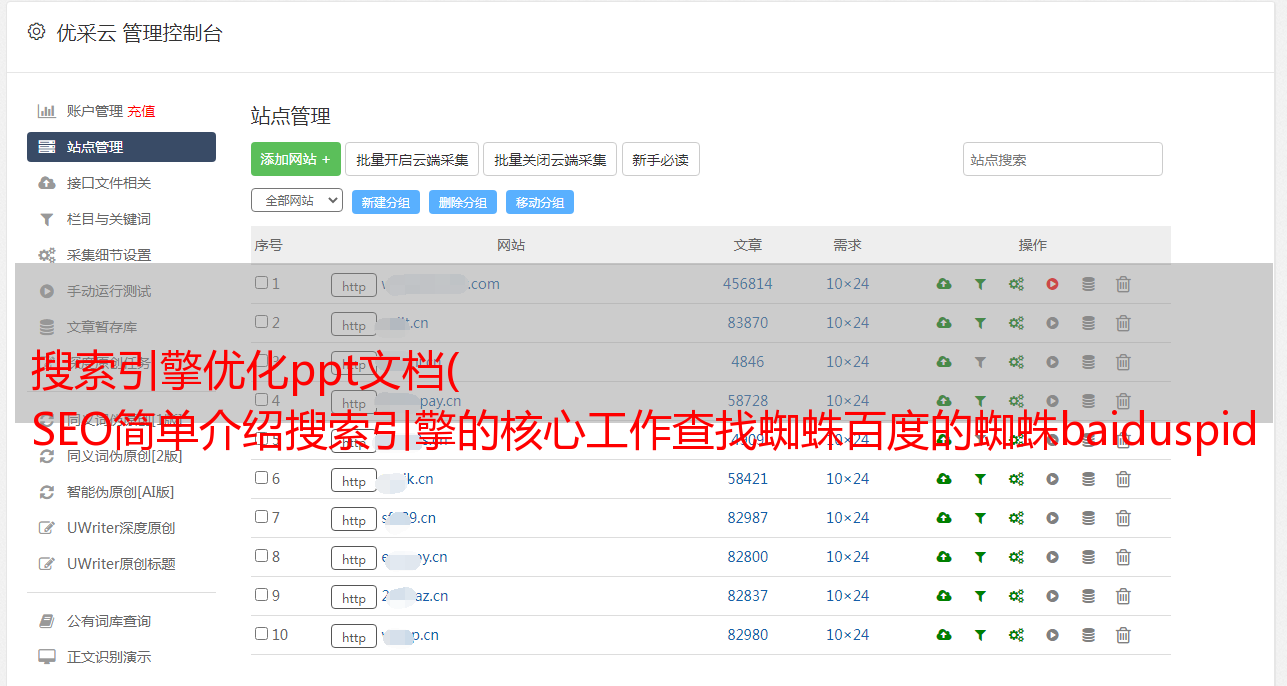
Task: Go to 栏目与关键词 section
Action: [x=109, y=219]
